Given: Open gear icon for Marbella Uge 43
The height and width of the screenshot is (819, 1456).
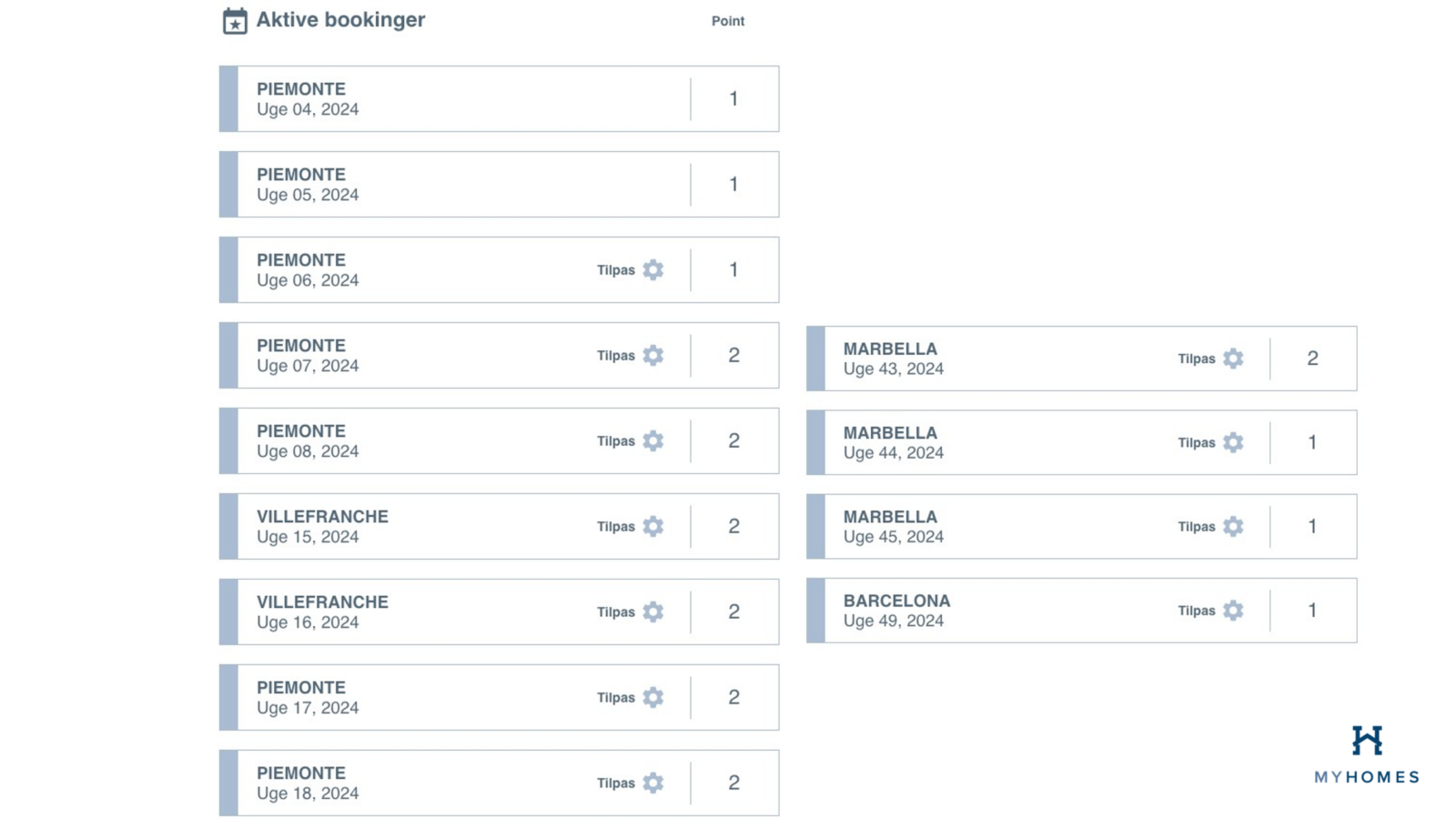Looking at the screenshot, I should tap(1233, 359).
